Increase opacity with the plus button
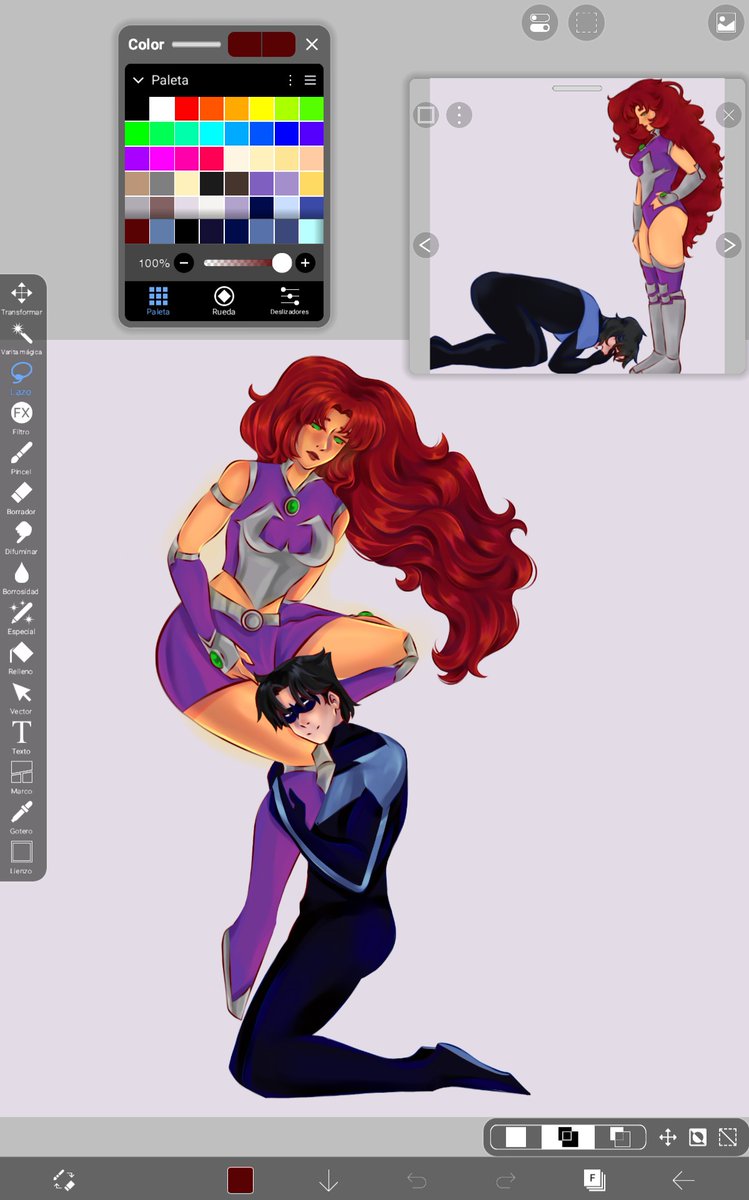Image resolution: width=749 pixels, height=1200 pixels. pos(305,263)
